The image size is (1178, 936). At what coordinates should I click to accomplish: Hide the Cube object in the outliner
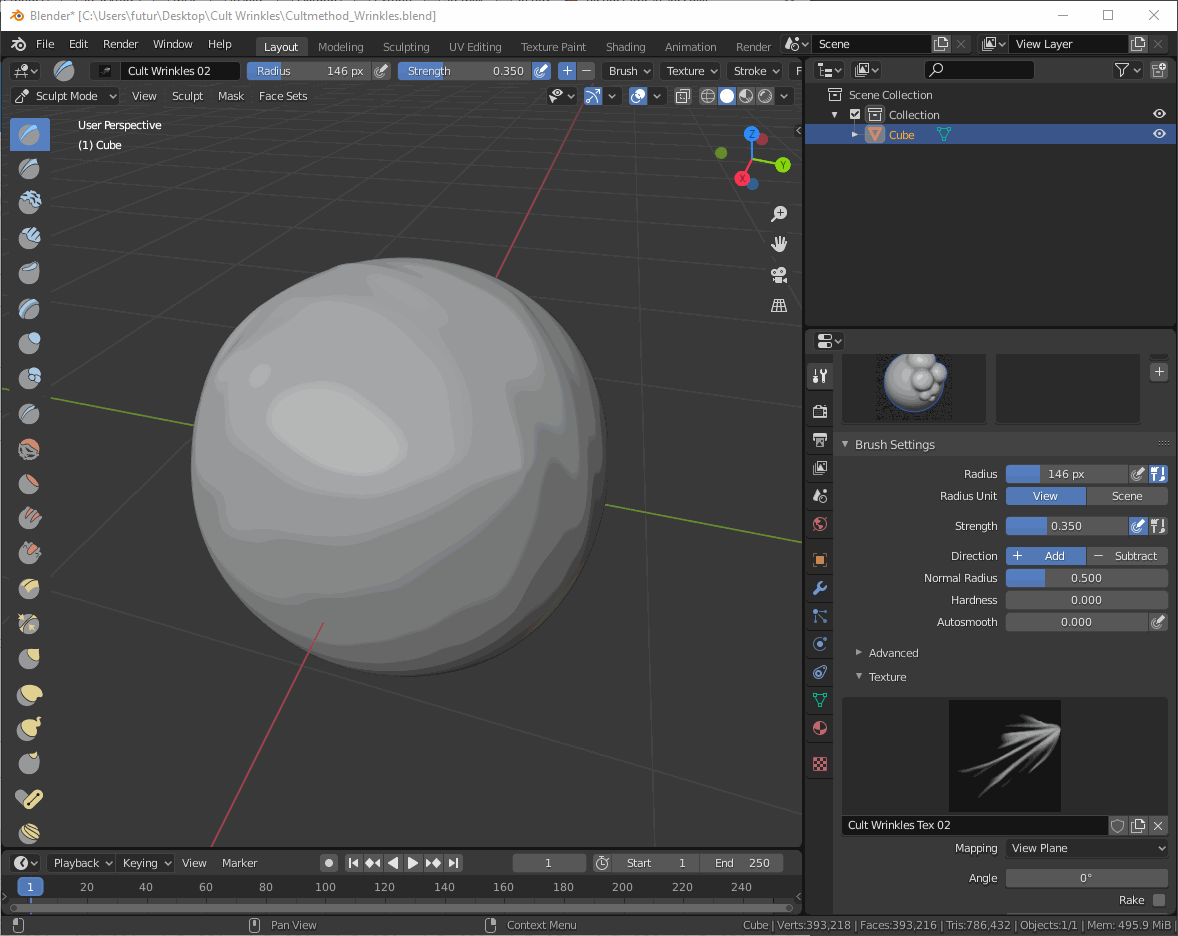[x=1159, y=134]
